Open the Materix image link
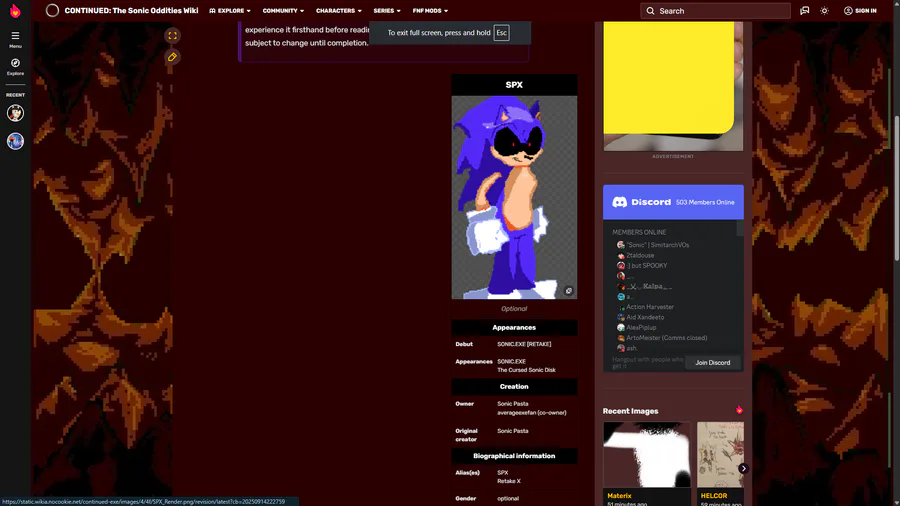The image size is (900, 506). point(619,496)
